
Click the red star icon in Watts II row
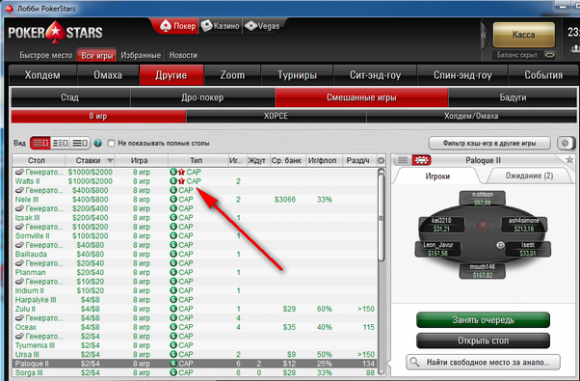tap(181, 181)
